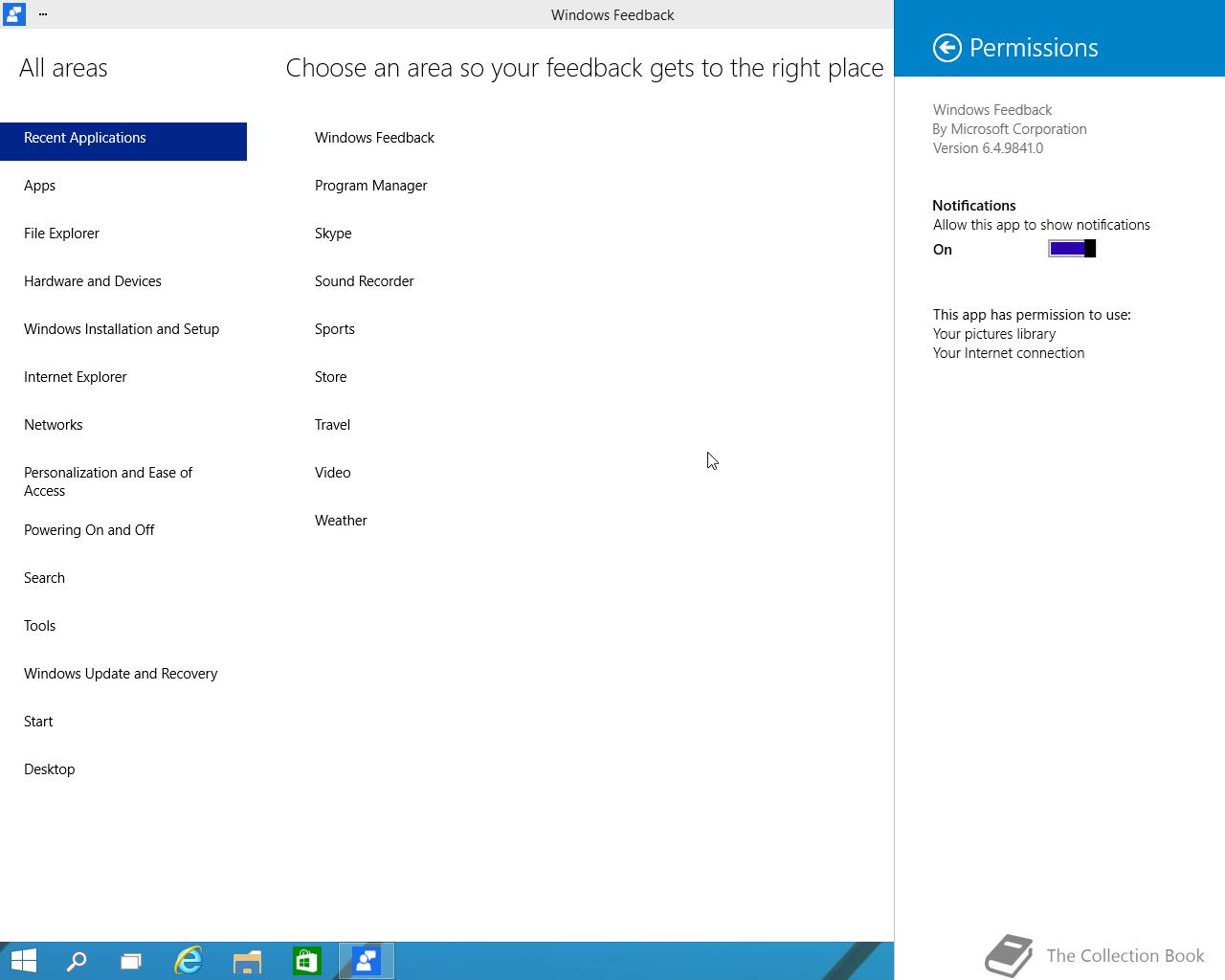This screenshot has width=1225, height=980.
Task: Click the Windows Feedback taskbar icon
Action: pos(366,961)
